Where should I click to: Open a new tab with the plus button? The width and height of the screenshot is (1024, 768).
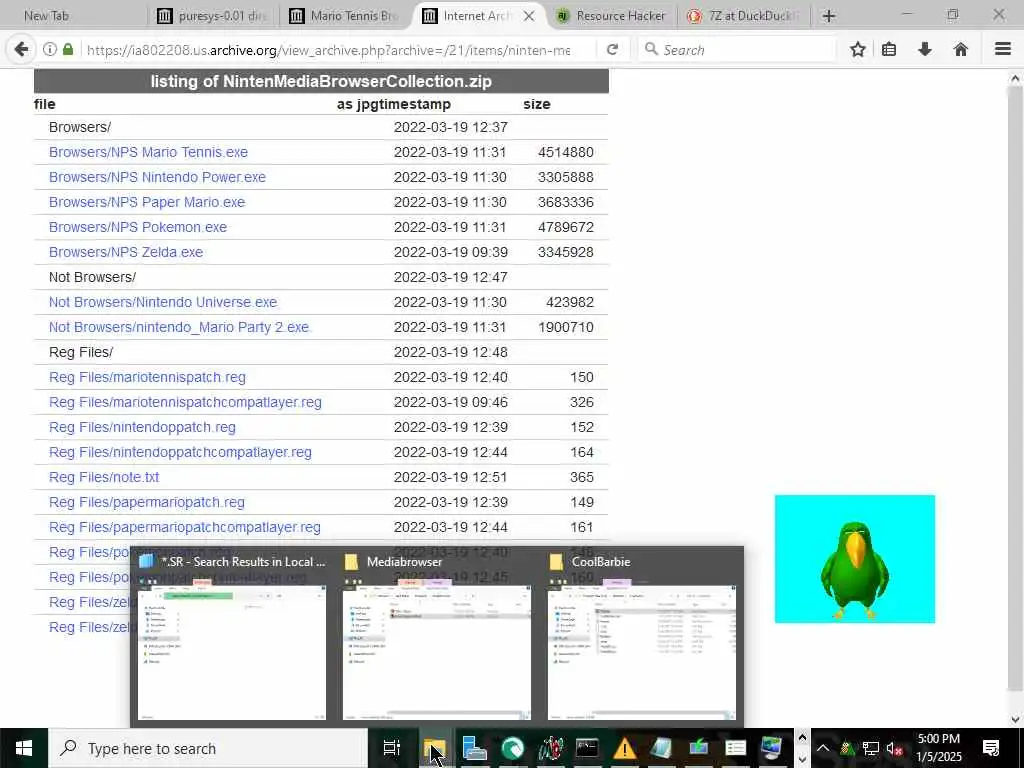pyautogui.click(x=829, y=16)
